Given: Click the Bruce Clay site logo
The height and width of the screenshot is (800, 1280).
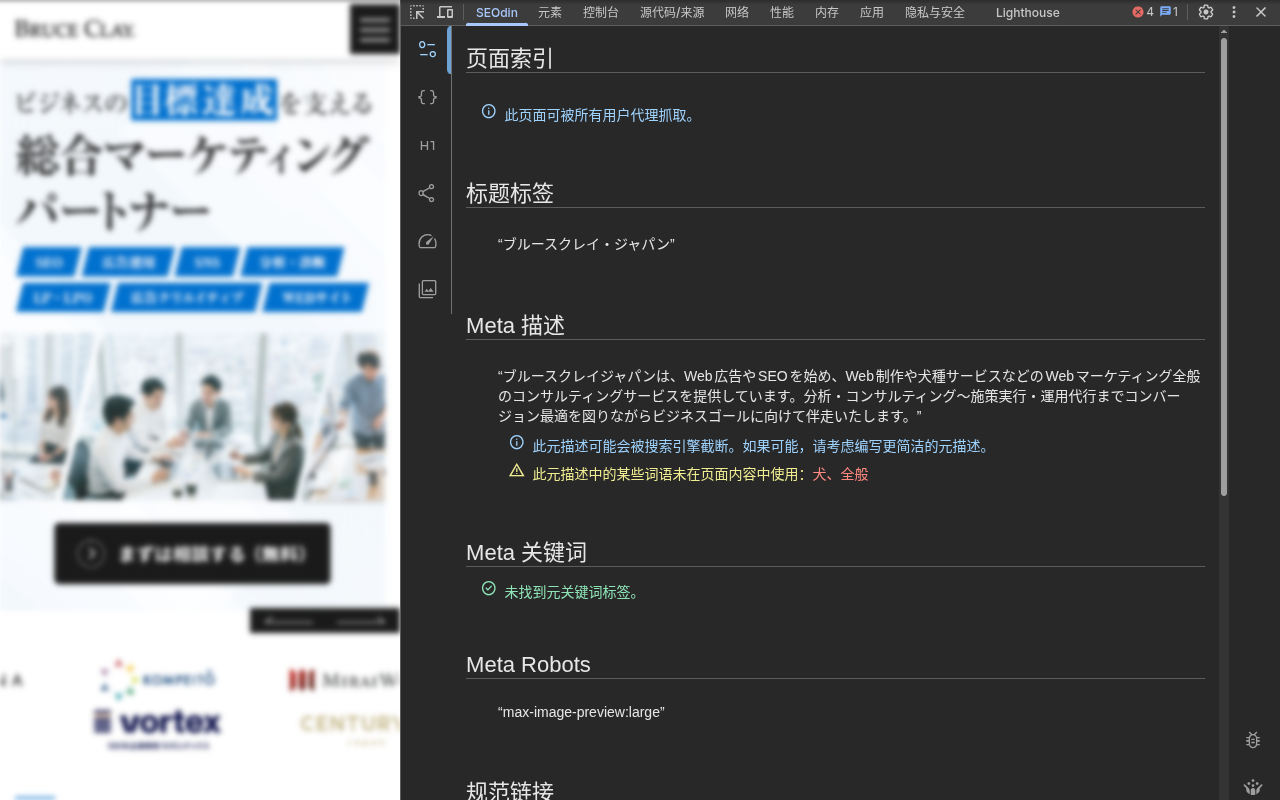Looking at the screenshot, I should 75,29.
